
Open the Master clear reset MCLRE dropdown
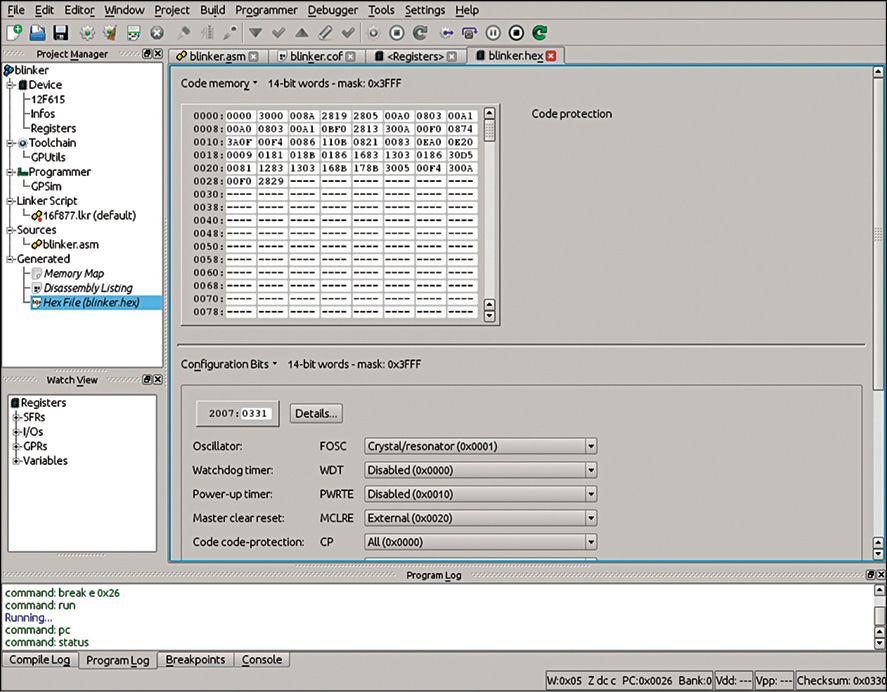point(480,518)
